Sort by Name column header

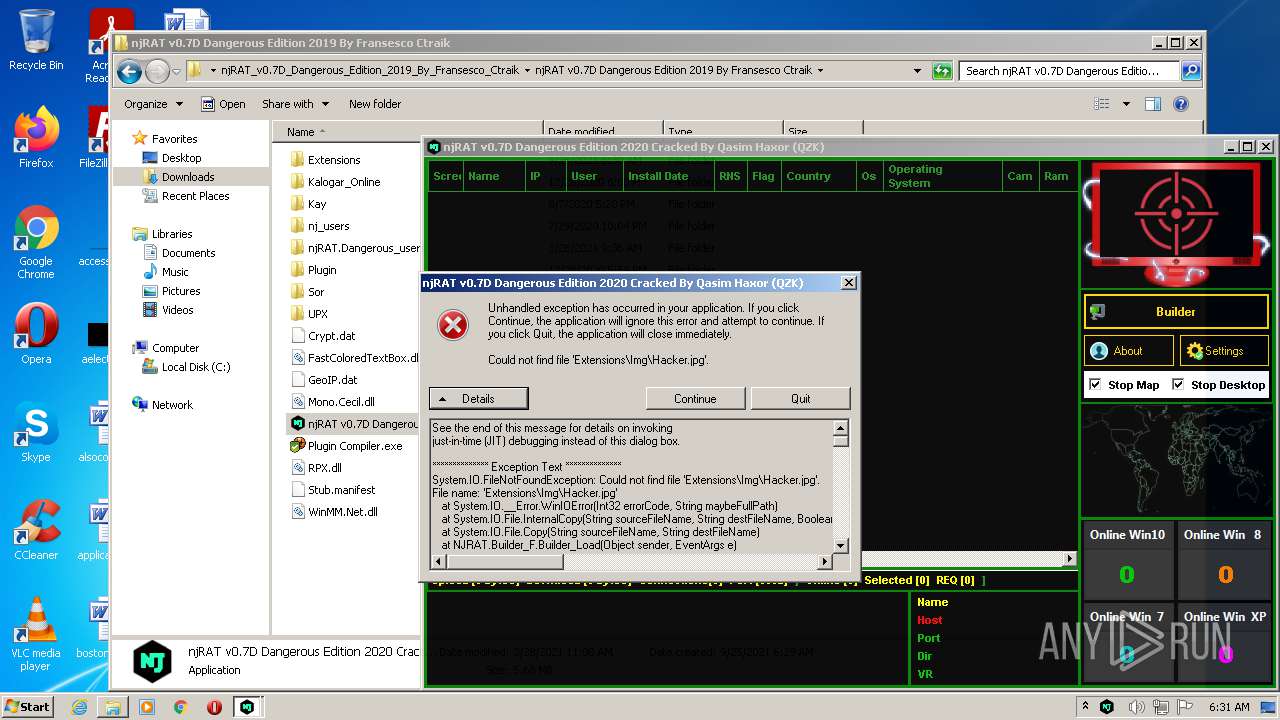coord(408,132)
